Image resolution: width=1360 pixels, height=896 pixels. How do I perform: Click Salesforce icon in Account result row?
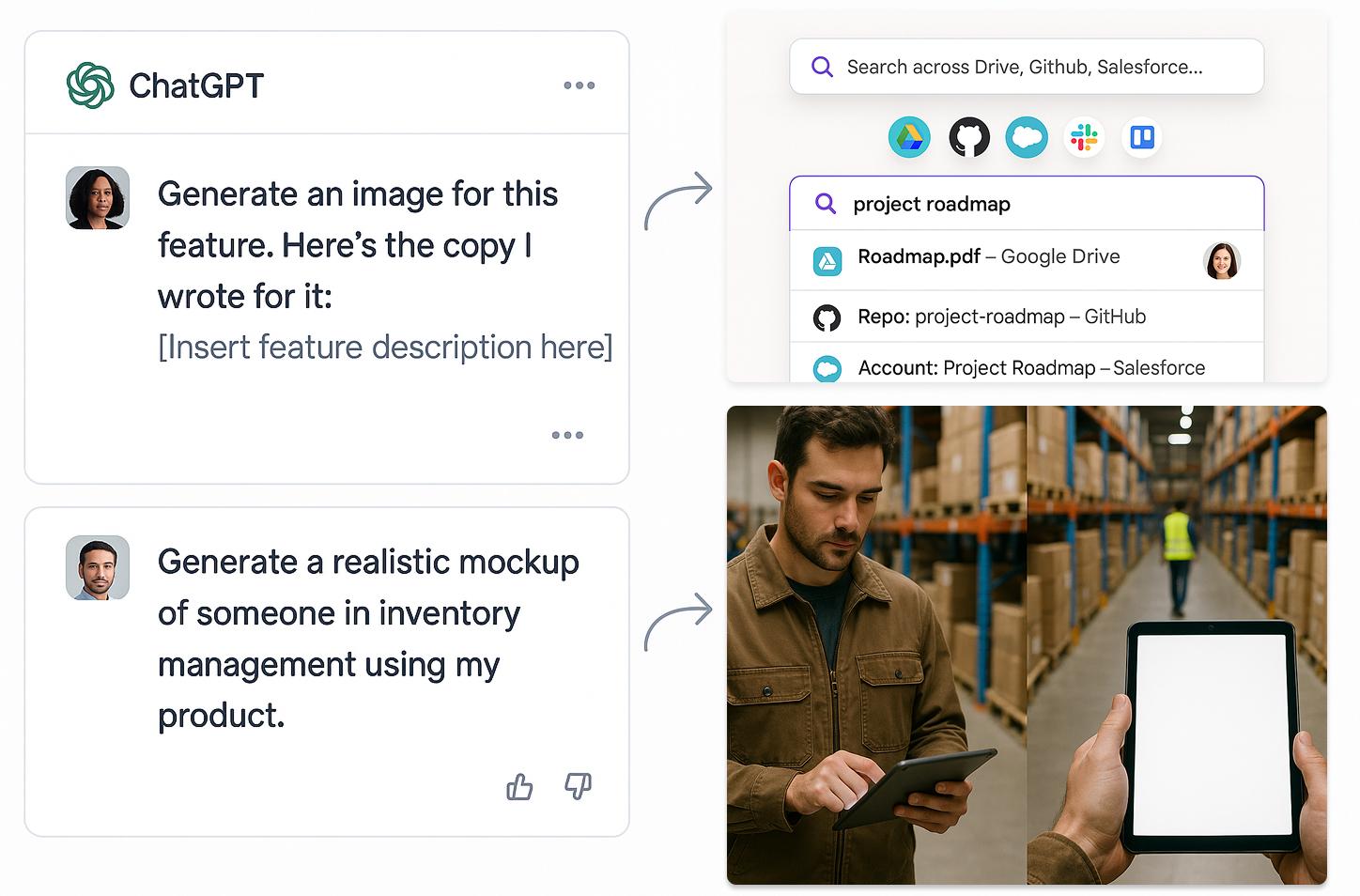tap(827, 369)
